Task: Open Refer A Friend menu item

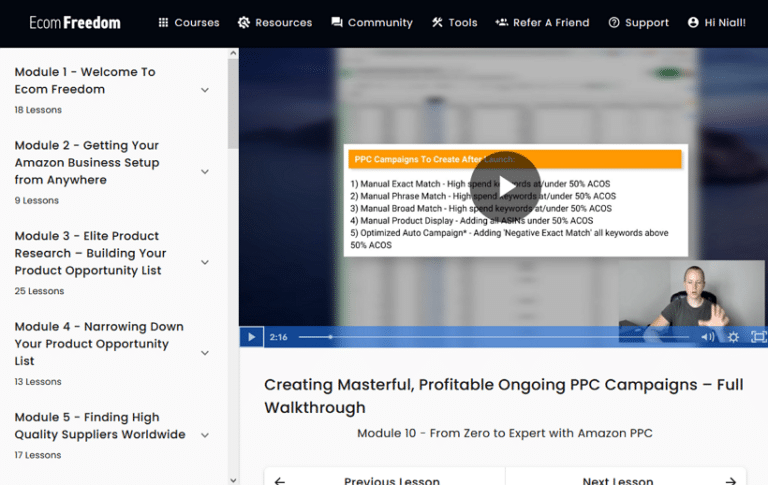Action: (x=542, y=23)
